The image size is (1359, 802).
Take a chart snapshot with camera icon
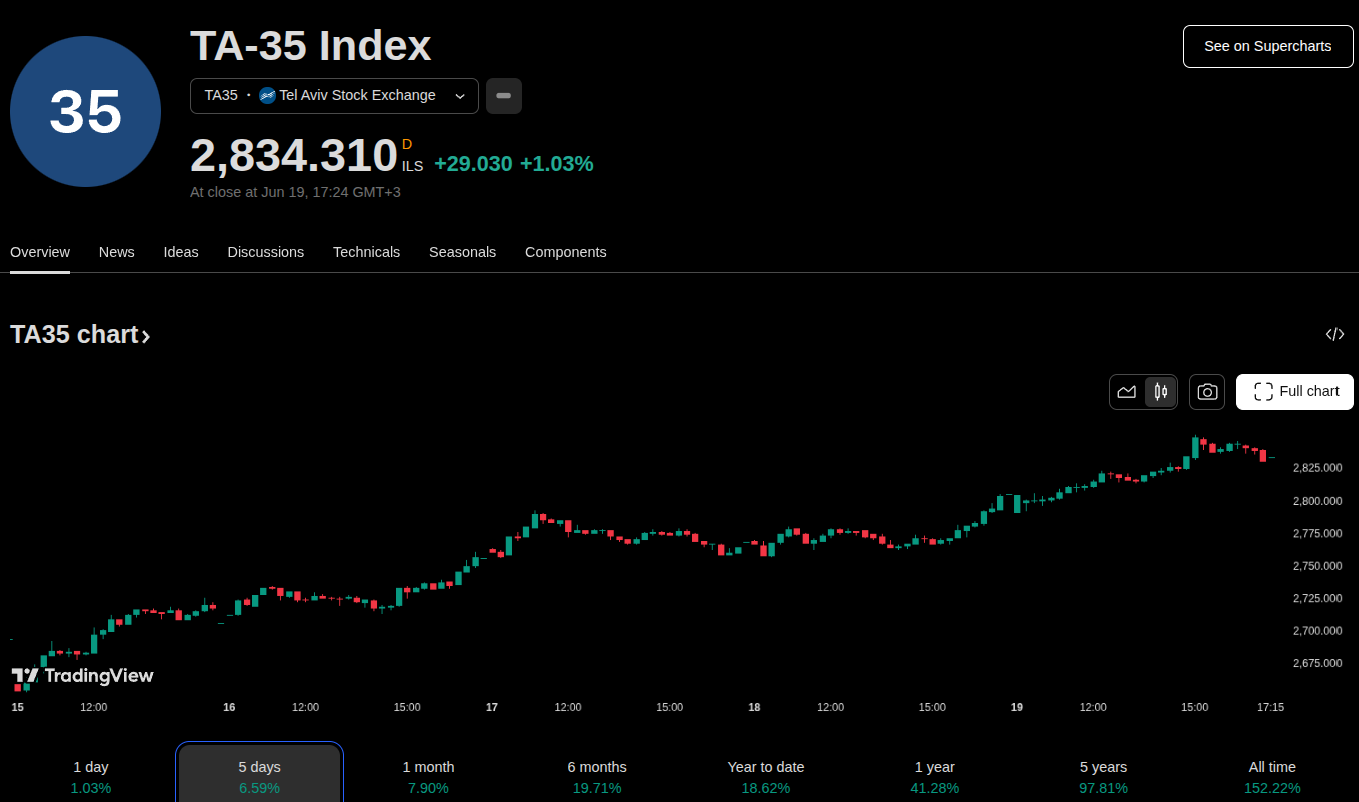click(1207, 392)
